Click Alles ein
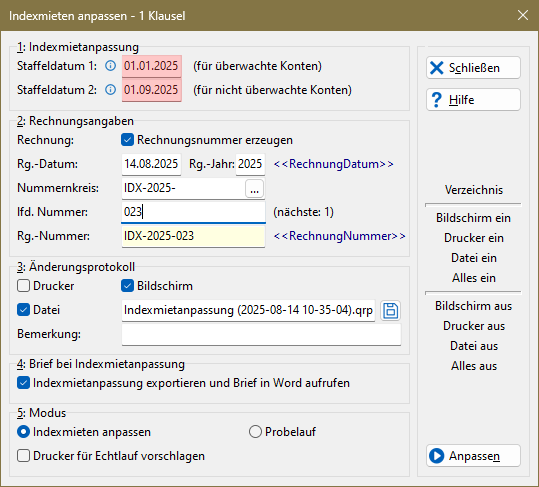The image size is (539, 487). pos(473,278)
